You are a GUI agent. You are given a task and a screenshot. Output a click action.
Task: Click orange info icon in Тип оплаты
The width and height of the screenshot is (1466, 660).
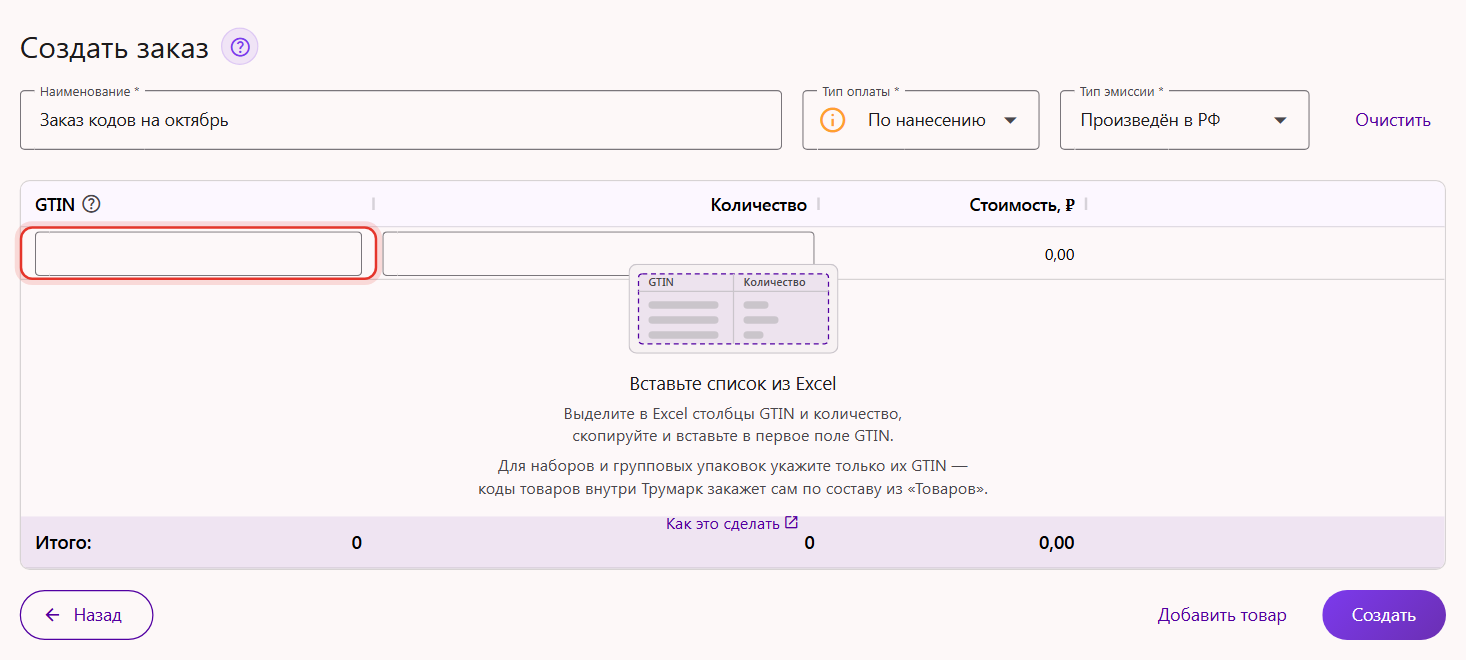[x=833, y=120]
